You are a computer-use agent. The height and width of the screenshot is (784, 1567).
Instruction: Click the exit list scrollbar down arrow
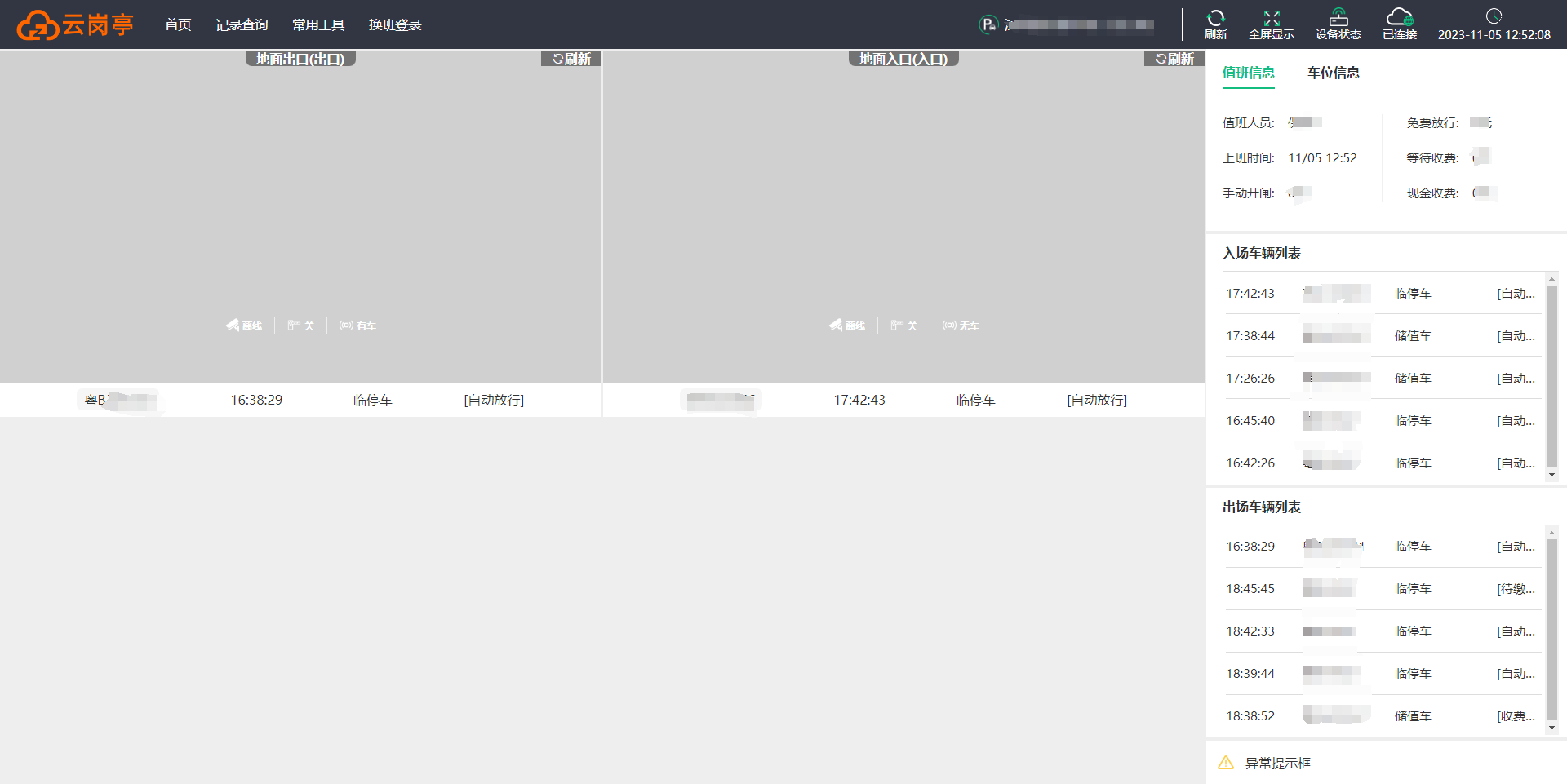pos(1551,728)
